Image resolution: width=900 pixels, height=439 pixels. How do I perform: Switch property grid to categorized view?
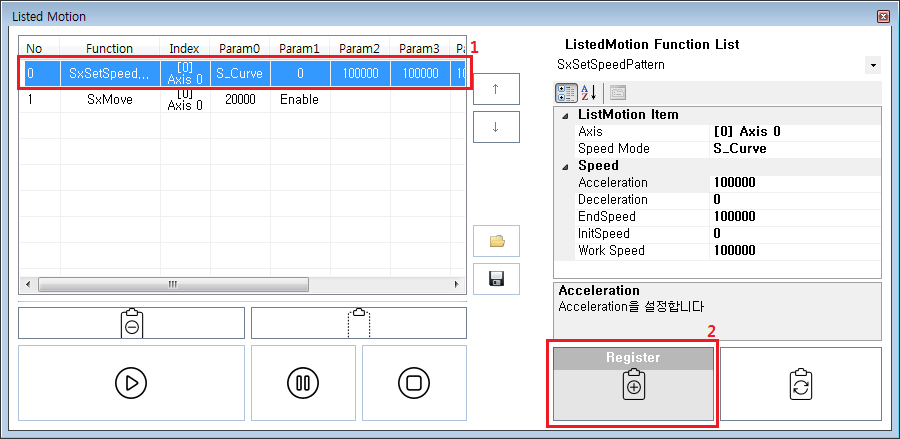[566, 93]
